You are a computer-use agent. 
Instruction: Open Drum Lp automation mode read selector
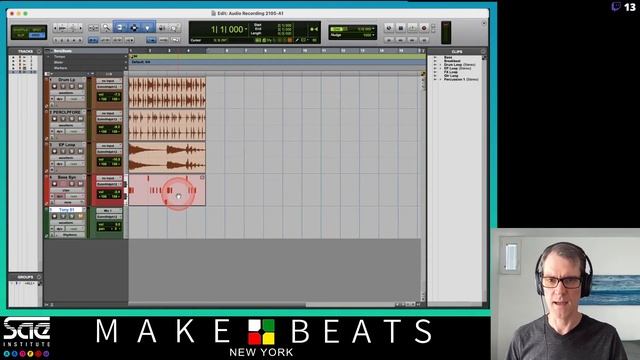tap(75, 99)
